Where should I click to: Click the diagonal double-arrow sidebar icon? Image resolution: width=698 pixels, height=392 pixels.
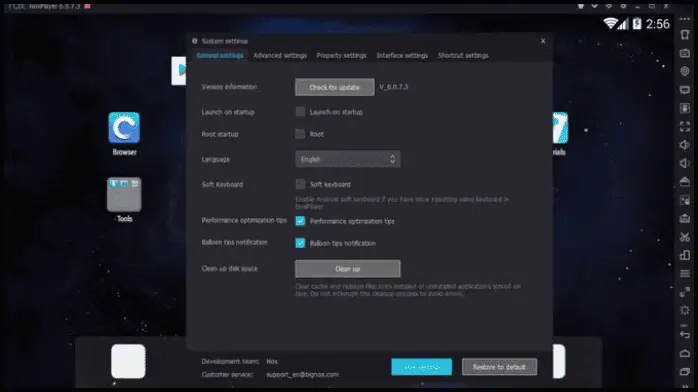pyautogui.click(x=685, y=292)
